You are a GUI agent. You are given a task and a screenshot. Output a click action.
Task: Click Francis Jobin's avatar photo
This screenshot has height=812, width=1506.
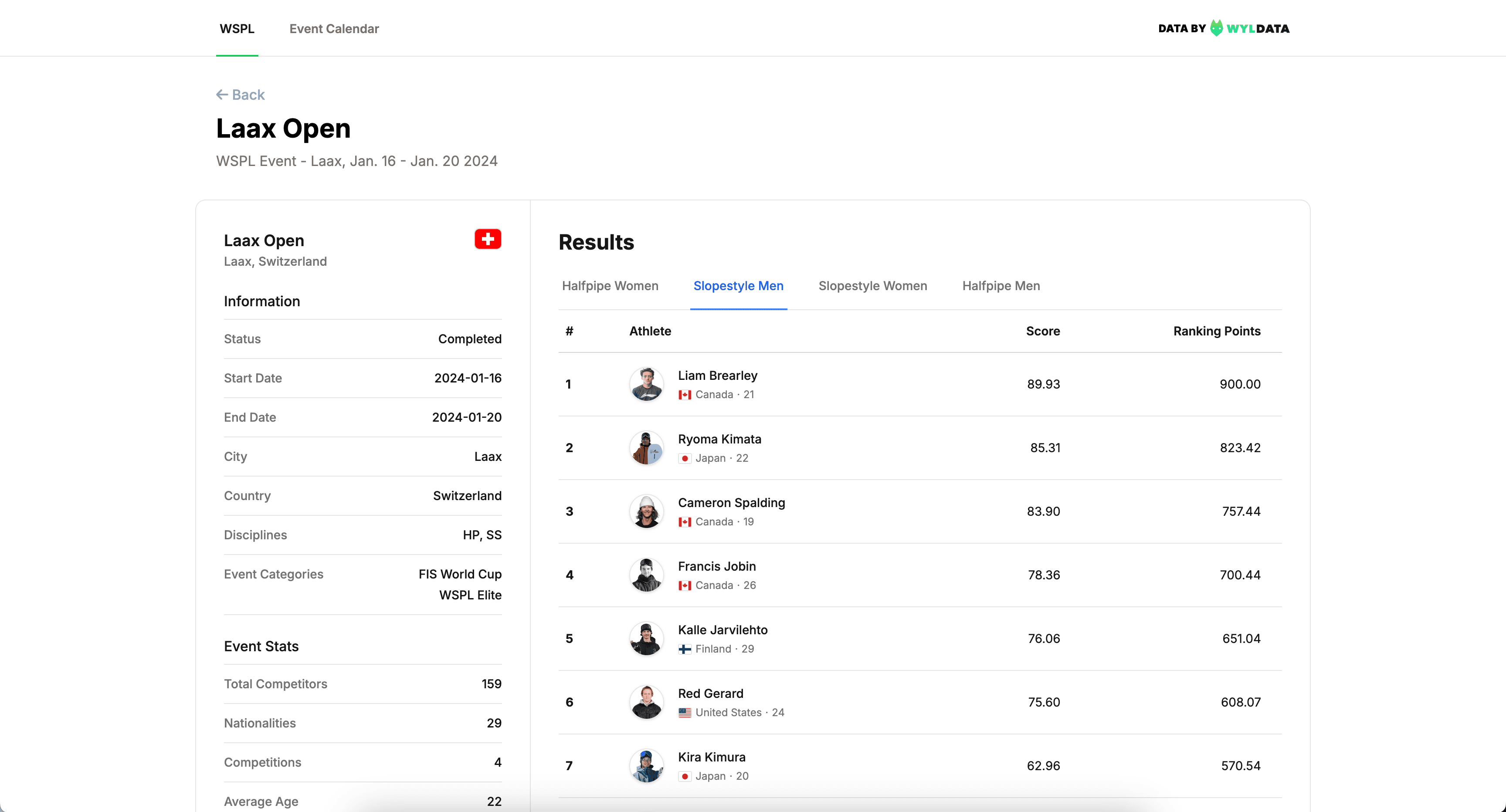tap(646, 575)
